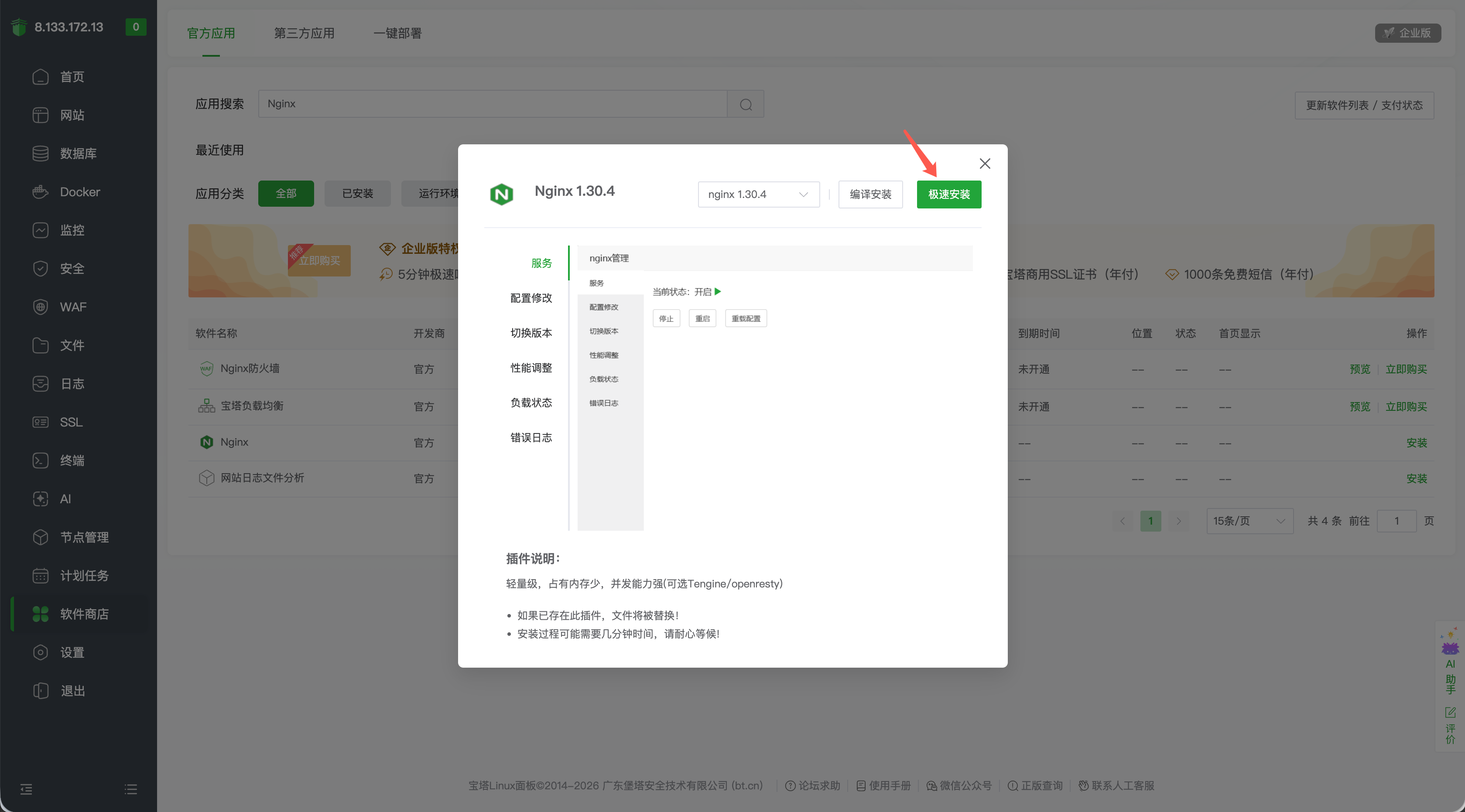This screenshot has height=812, width=1465.
Task: Click 安装 for 网站日志文件分析
Action: pos(1417,478)
